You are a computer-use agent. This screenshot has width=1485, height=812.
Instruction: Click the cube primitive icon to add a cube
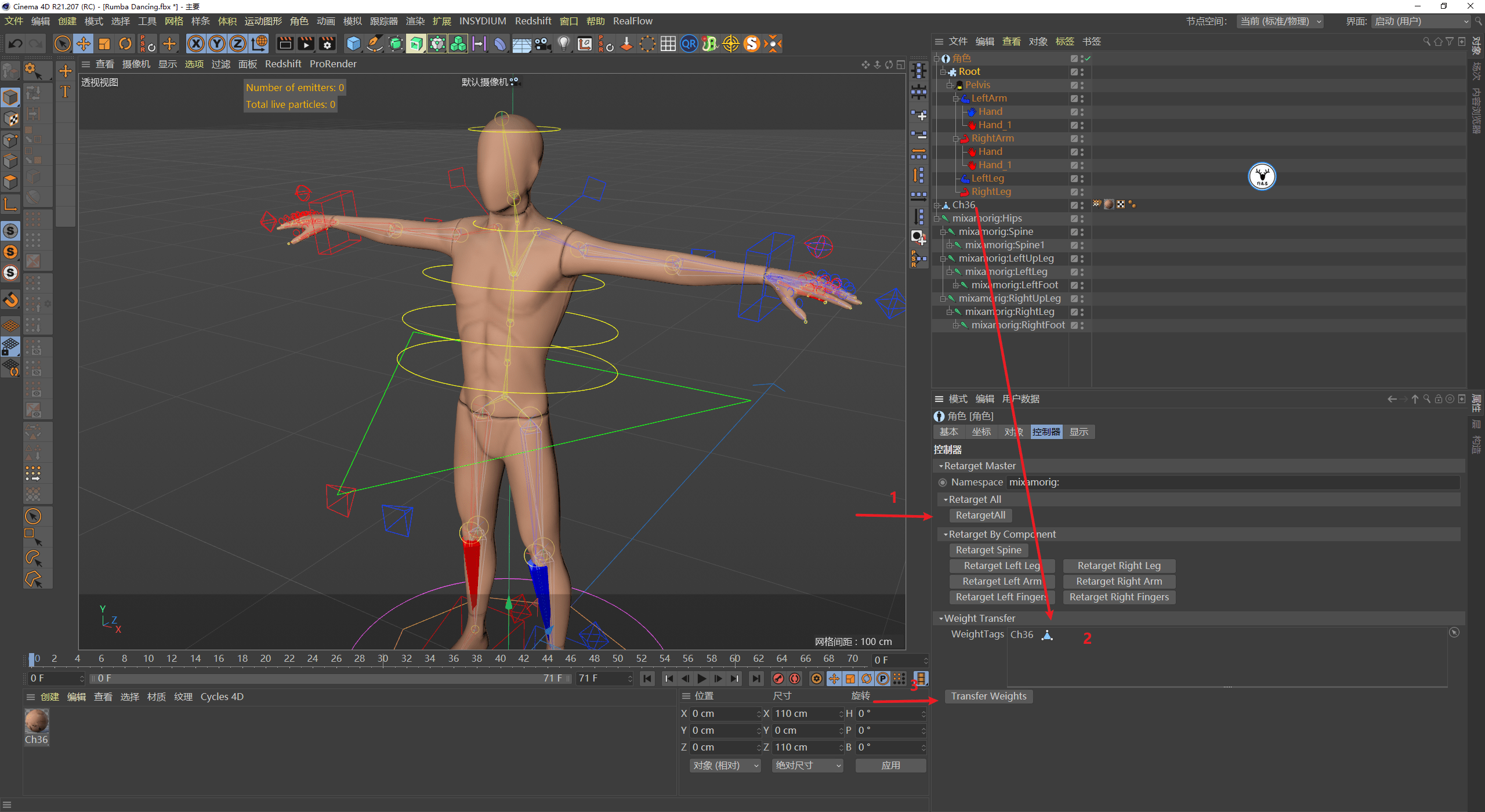353,43
